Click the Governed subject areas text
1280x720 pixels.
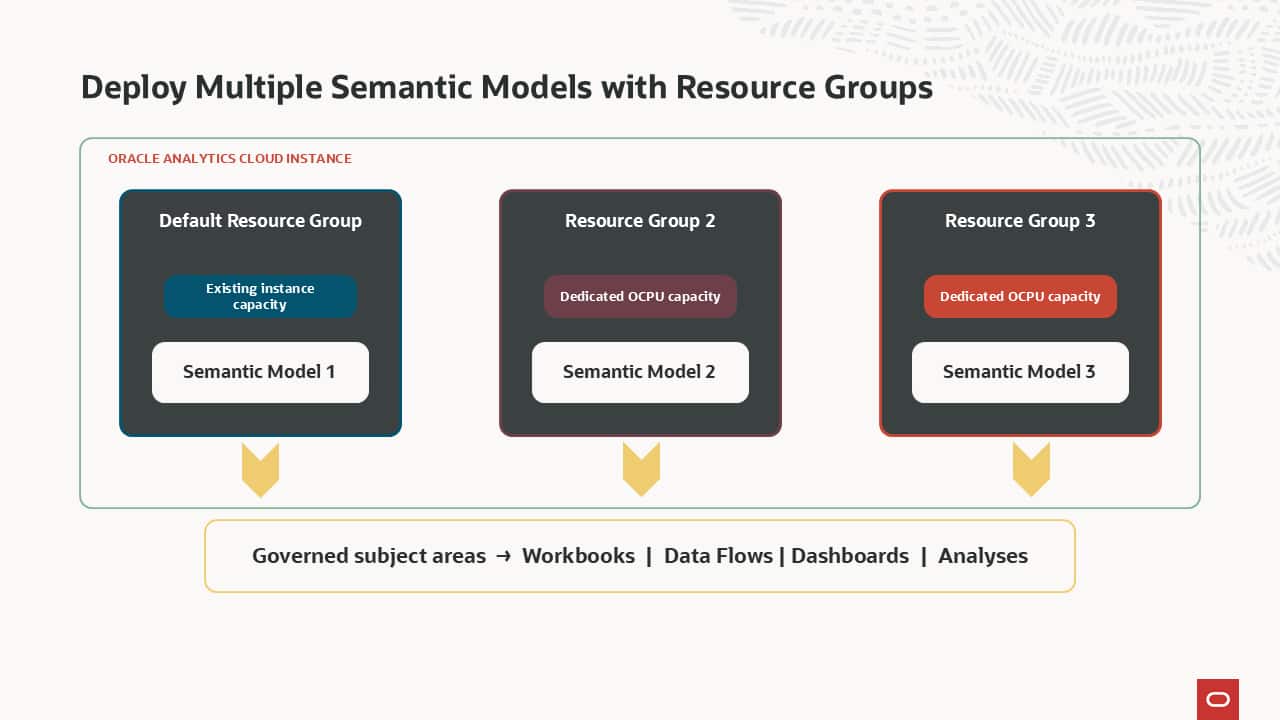(369, 556)
